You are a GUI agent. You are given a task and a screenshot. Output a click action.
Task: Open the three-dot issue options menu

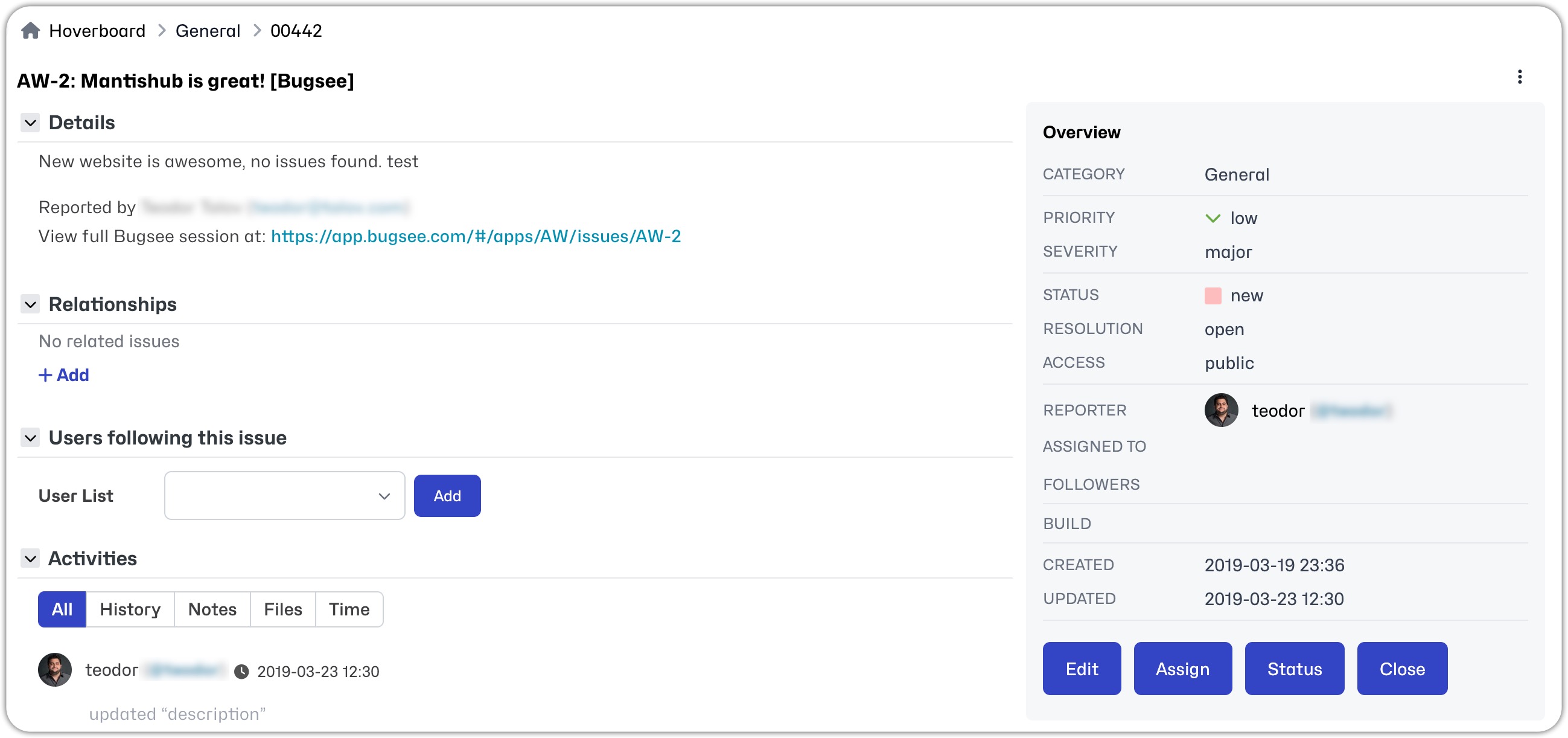pyautogui.click(x=1519, y=77)
